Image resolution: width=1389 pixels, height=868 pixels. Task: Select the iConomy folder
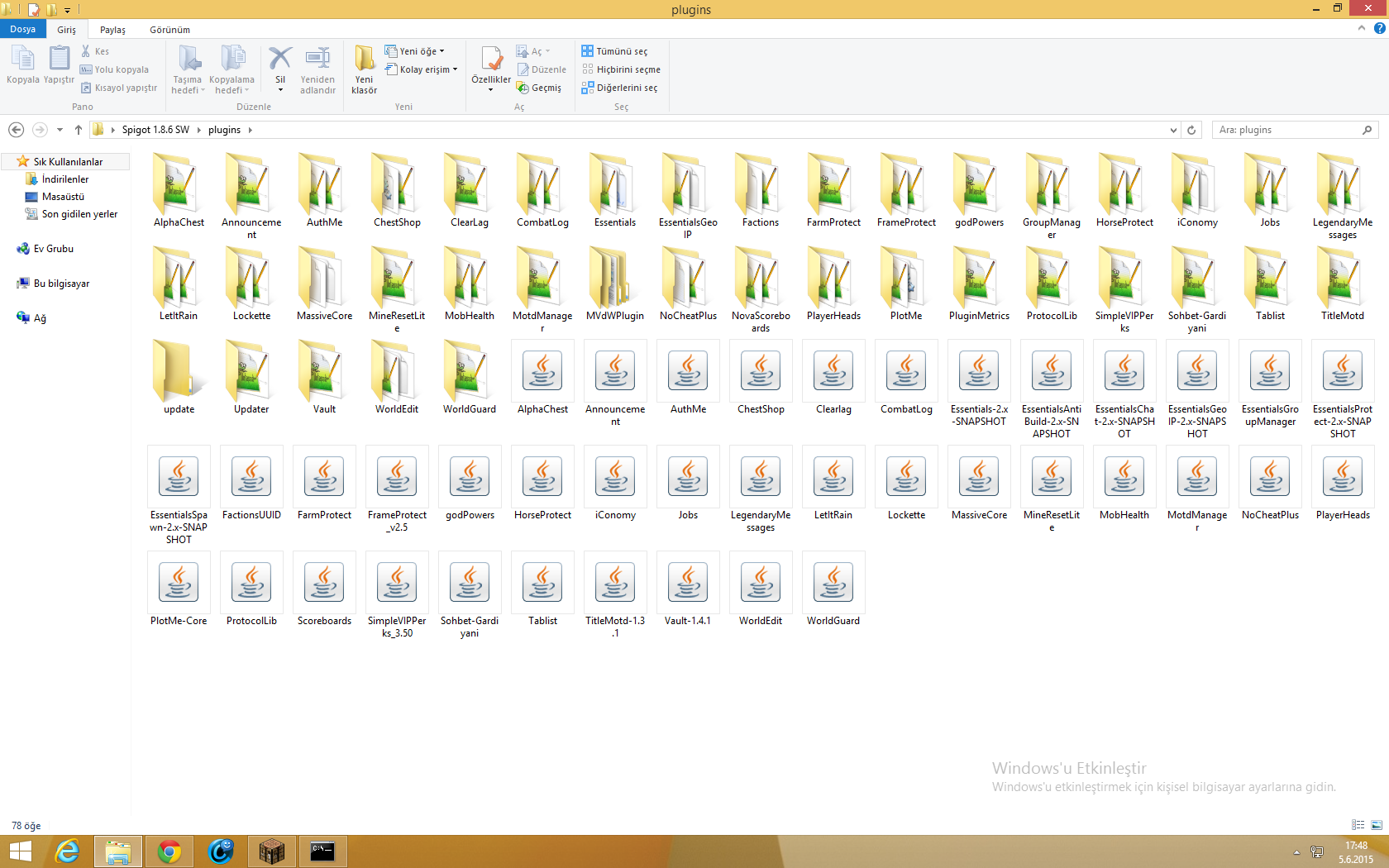pos(1197,191)
